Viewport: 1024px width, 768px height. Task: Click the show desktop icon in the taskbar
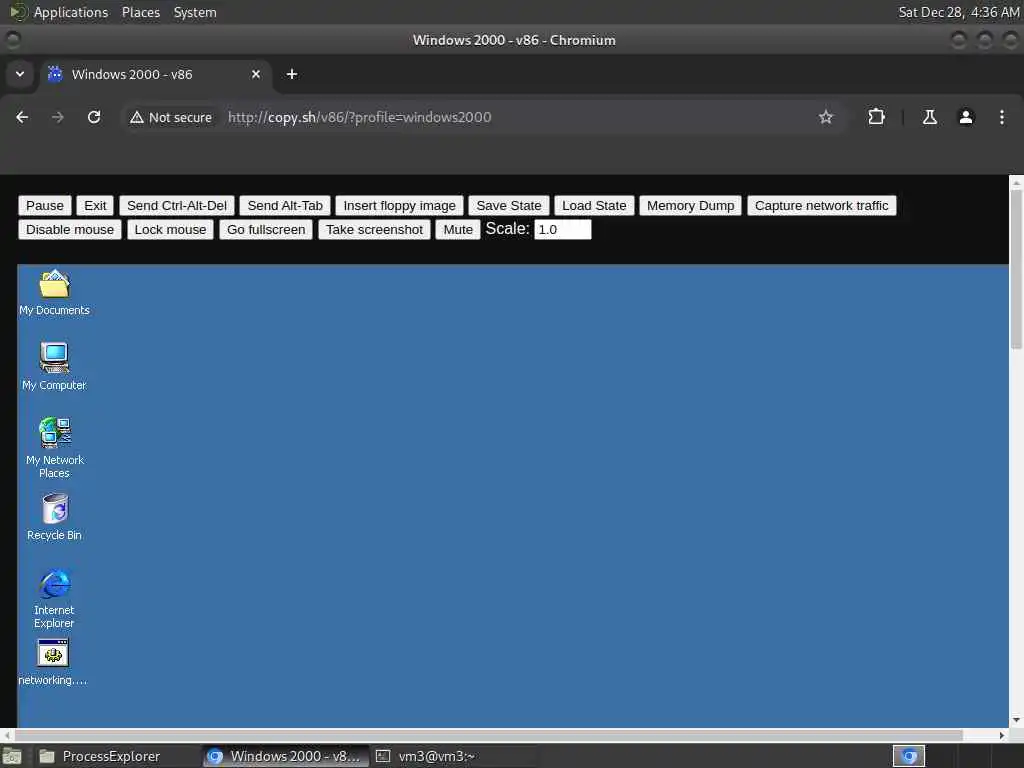coord(12,756)
